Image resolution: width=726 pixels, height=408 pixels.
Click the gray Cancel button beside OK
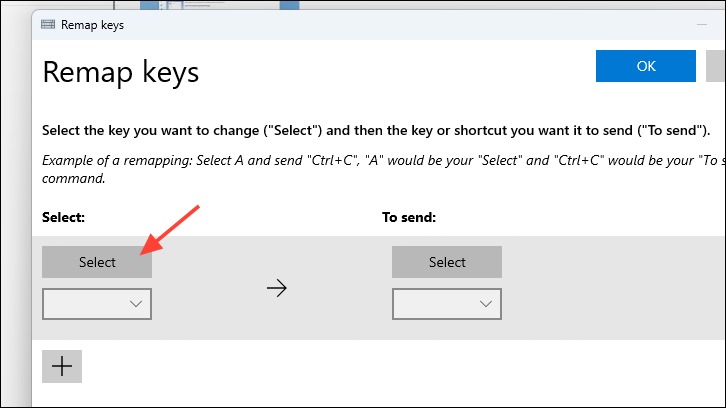(x=716, y=66)
